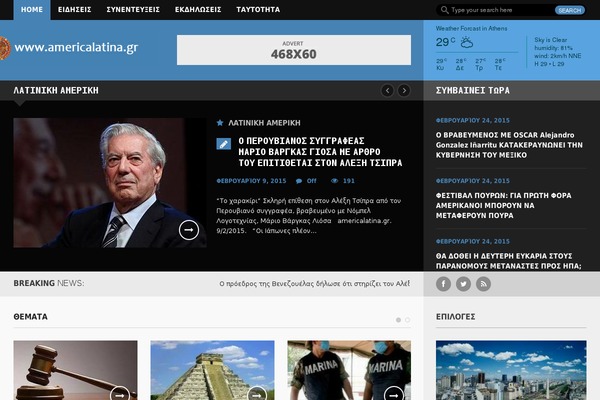Click the ΣΥΜΒΑΙΝΕΙ ΤΩΡΑ section header

coord(473,91)
